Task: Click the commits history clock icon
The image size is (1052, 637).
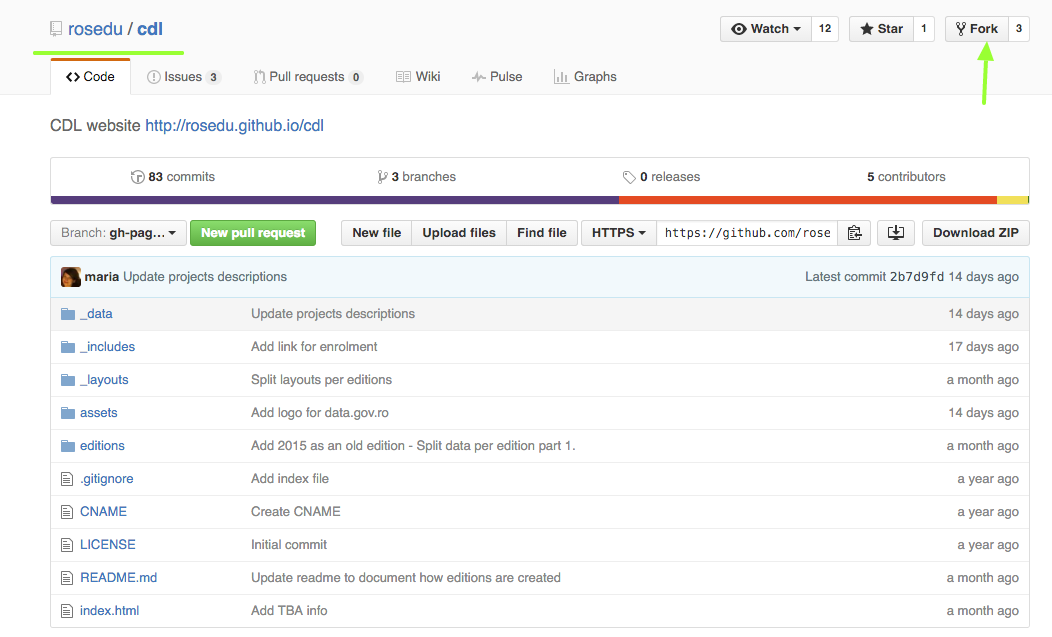Action: [138, 177]
